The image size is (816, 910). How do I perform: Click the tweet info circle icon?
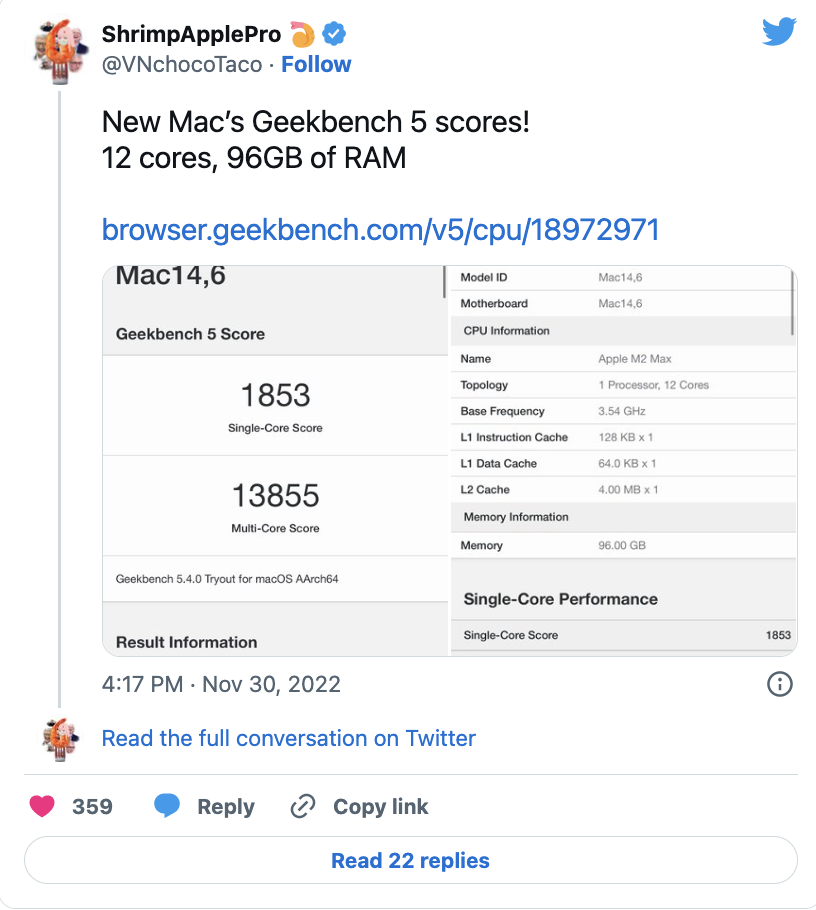pyautogui.click(x=779, y=684)
